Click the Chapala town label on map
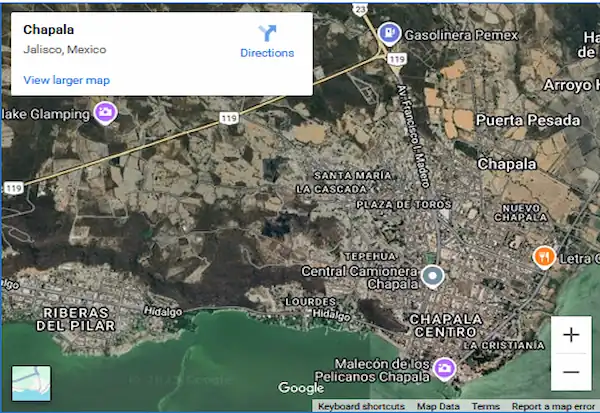Image resolution: width=600 pixels, height=413 pixels. coord(507,164)
